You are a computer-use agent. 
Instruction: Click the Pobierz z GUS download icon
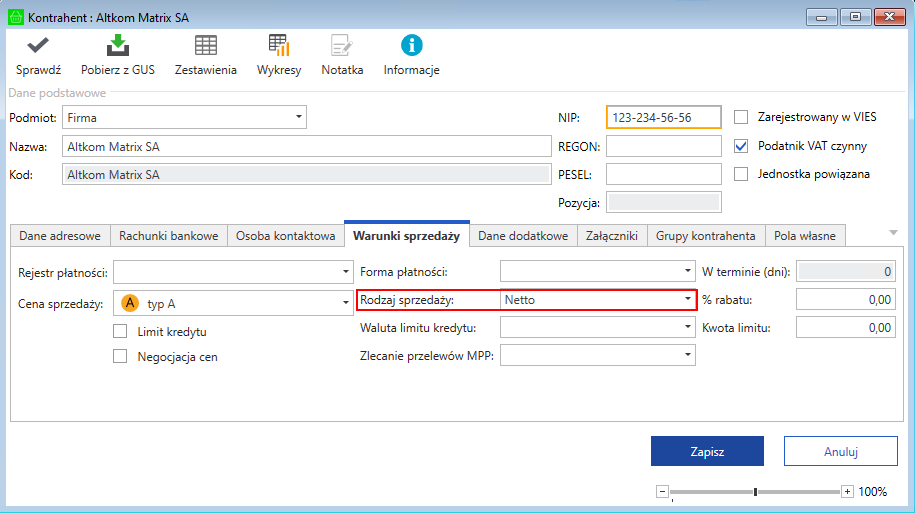[x=118, y=45]
